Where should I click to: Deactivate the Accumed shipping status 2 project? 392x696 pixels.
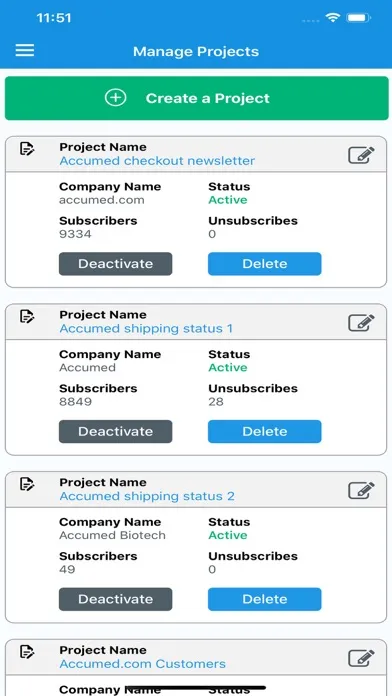[115, 599]
